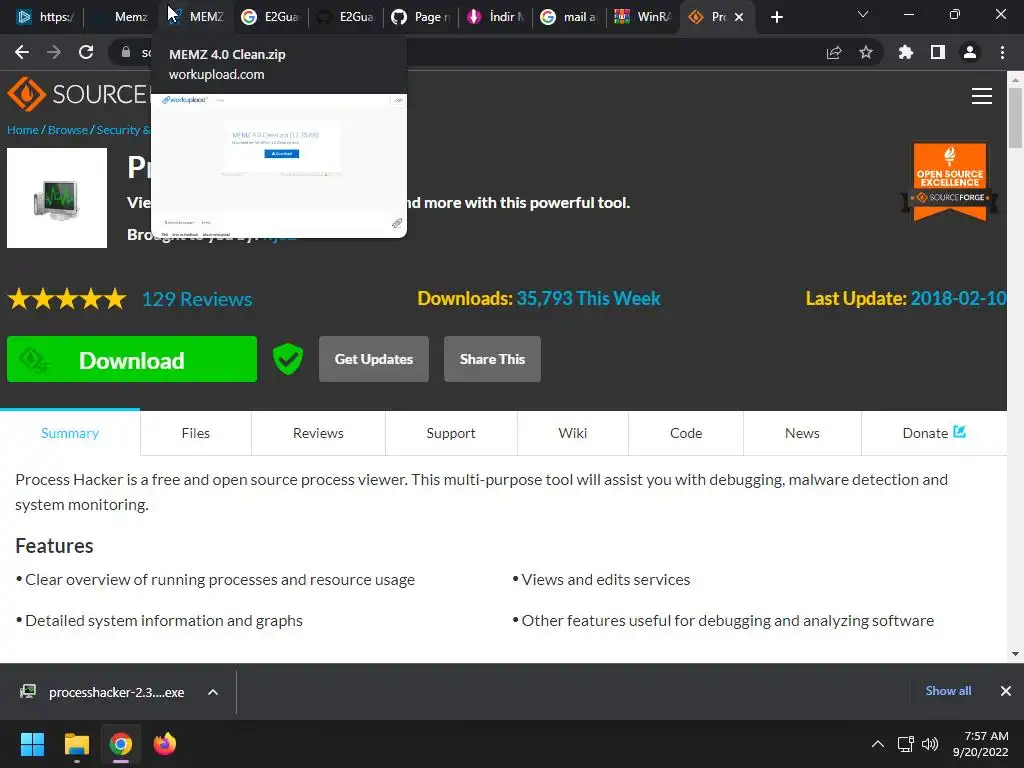Go back with the browser back arrow
The image size is (1024, 768).
[22, 52]
